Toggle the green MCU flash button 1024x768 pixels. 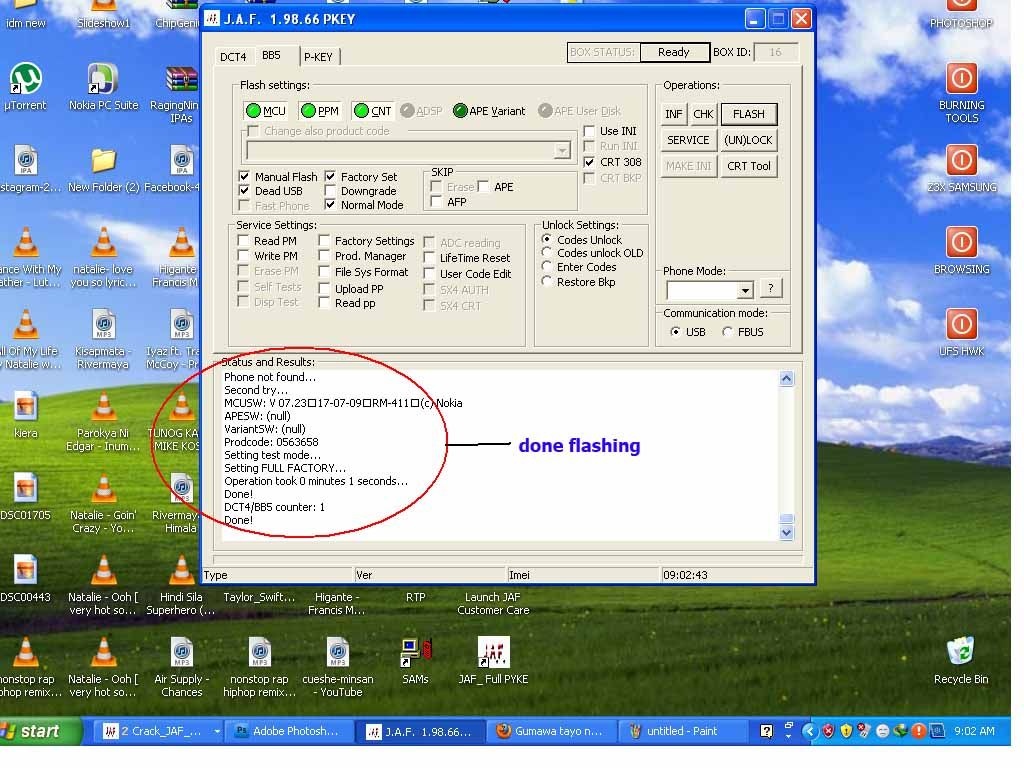(x=266, y=111)
